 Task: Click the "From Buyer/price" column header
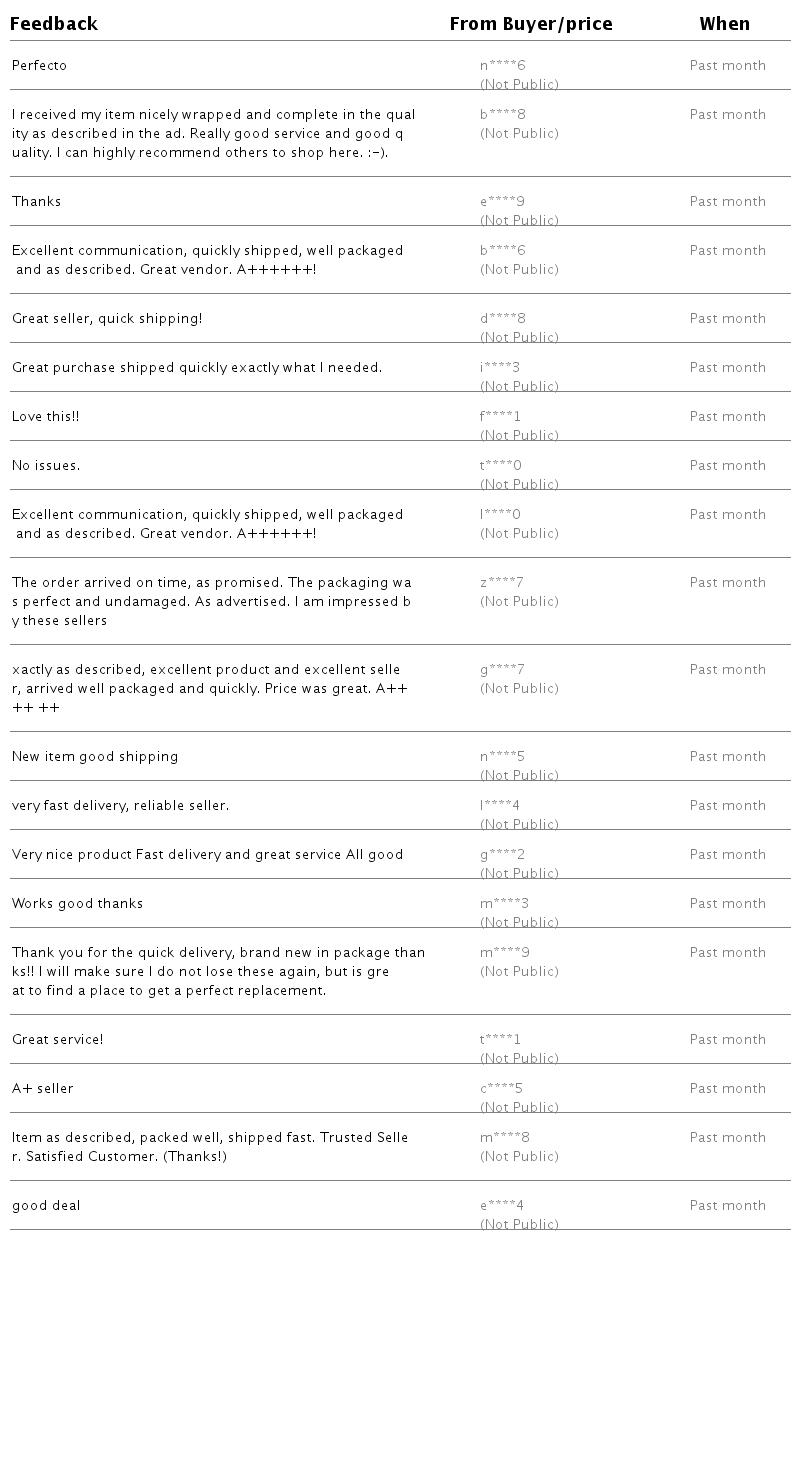(530, 24)
